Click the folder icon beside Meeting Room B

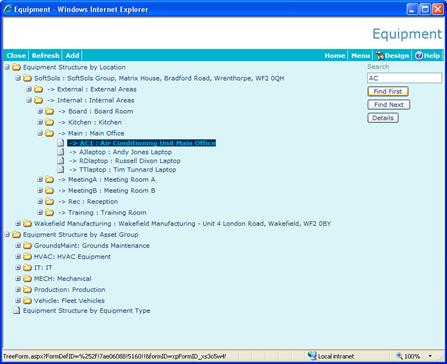(x=50, y=191)
